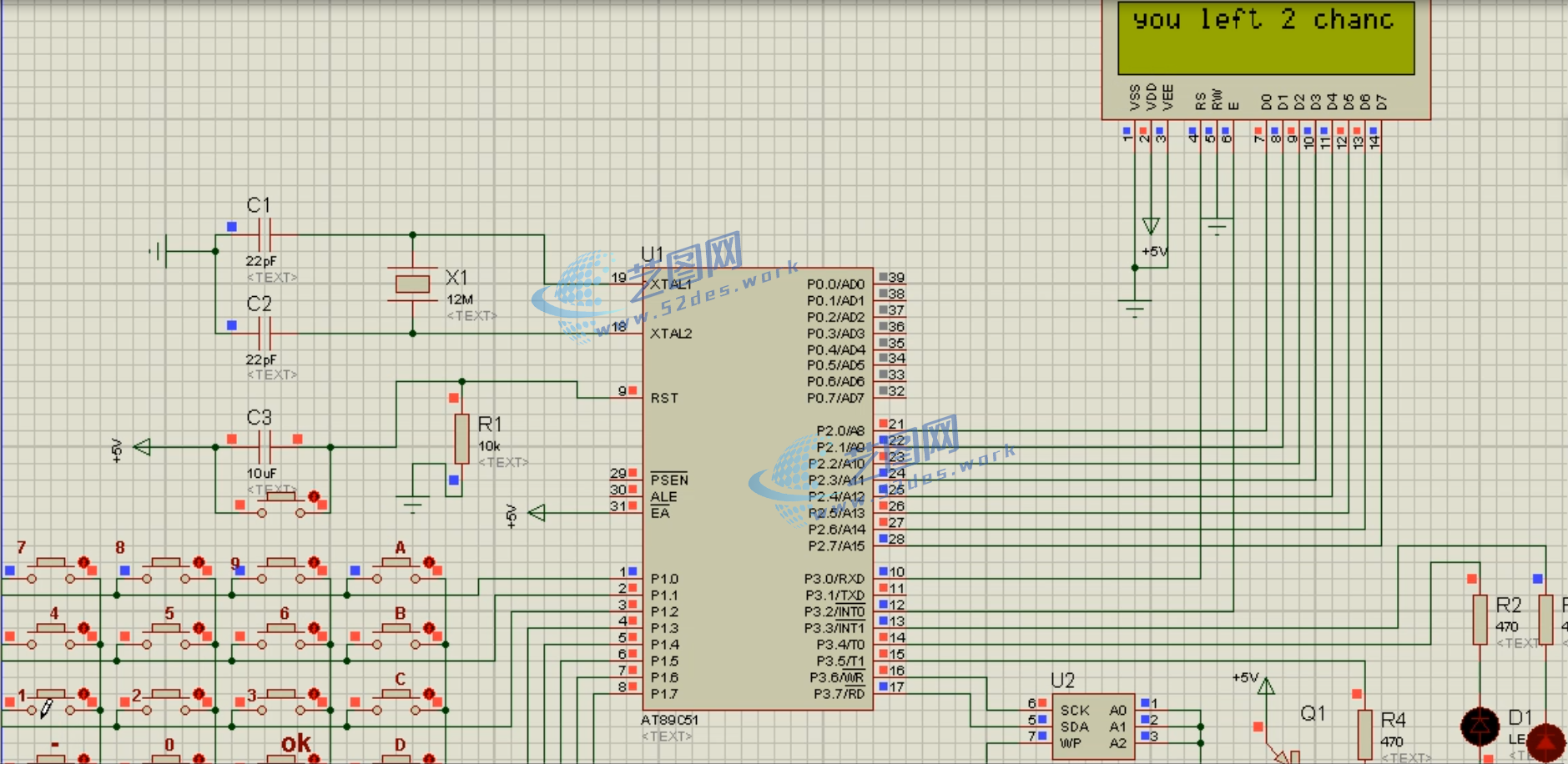Select the AT89C51 microcontroller U1 body
This screenshot has height=764, width=1568.
pyautogui.click(x=758, y=490)
